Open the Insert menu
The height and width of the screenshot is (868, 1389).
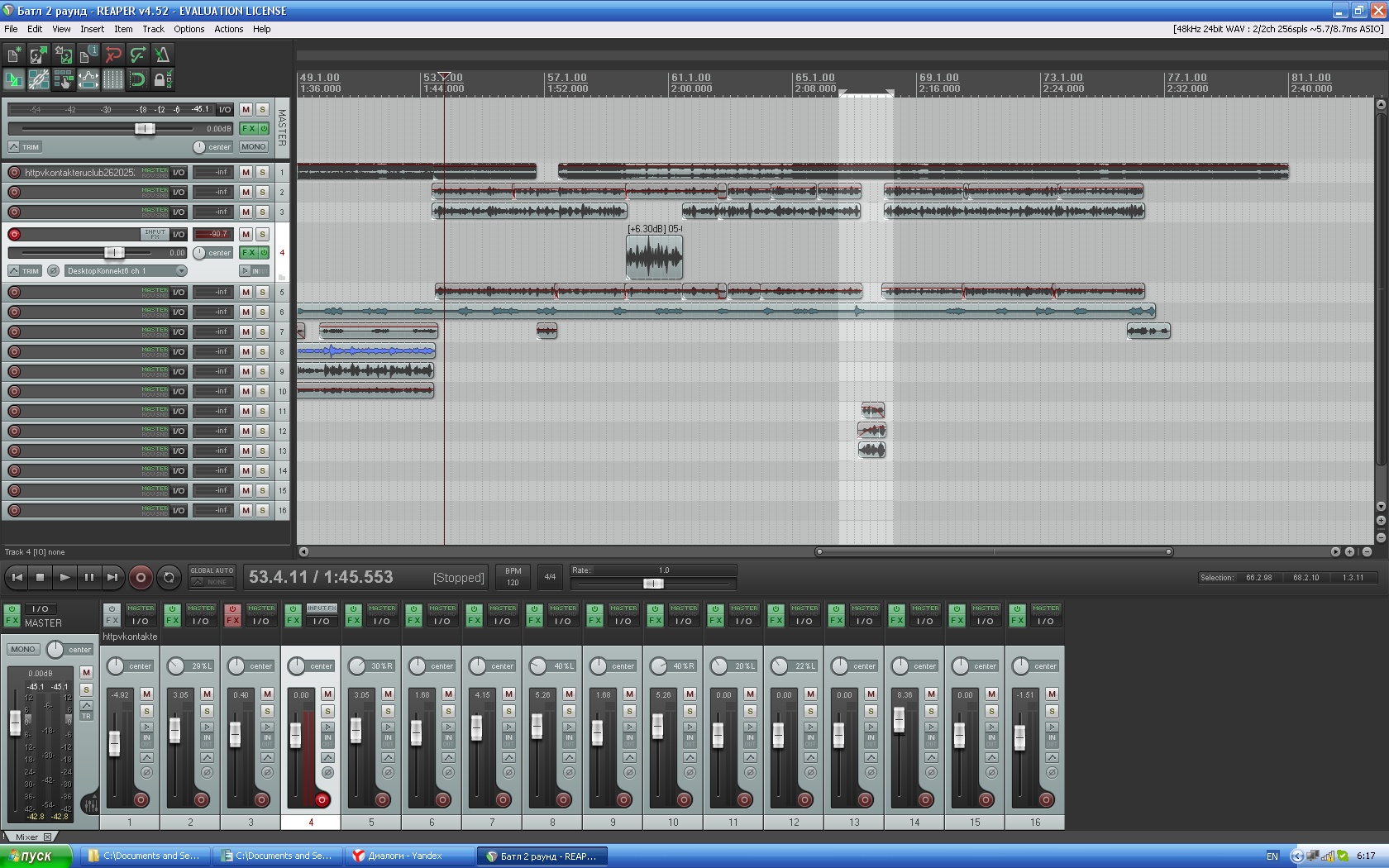(92, 29)
